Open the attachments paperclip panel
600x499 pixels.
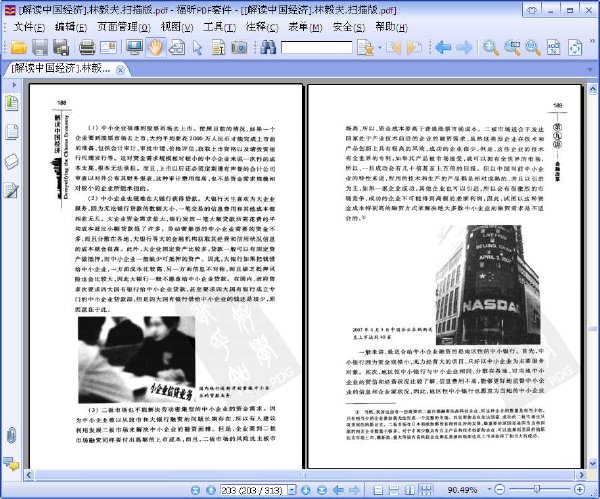(11, 435)
